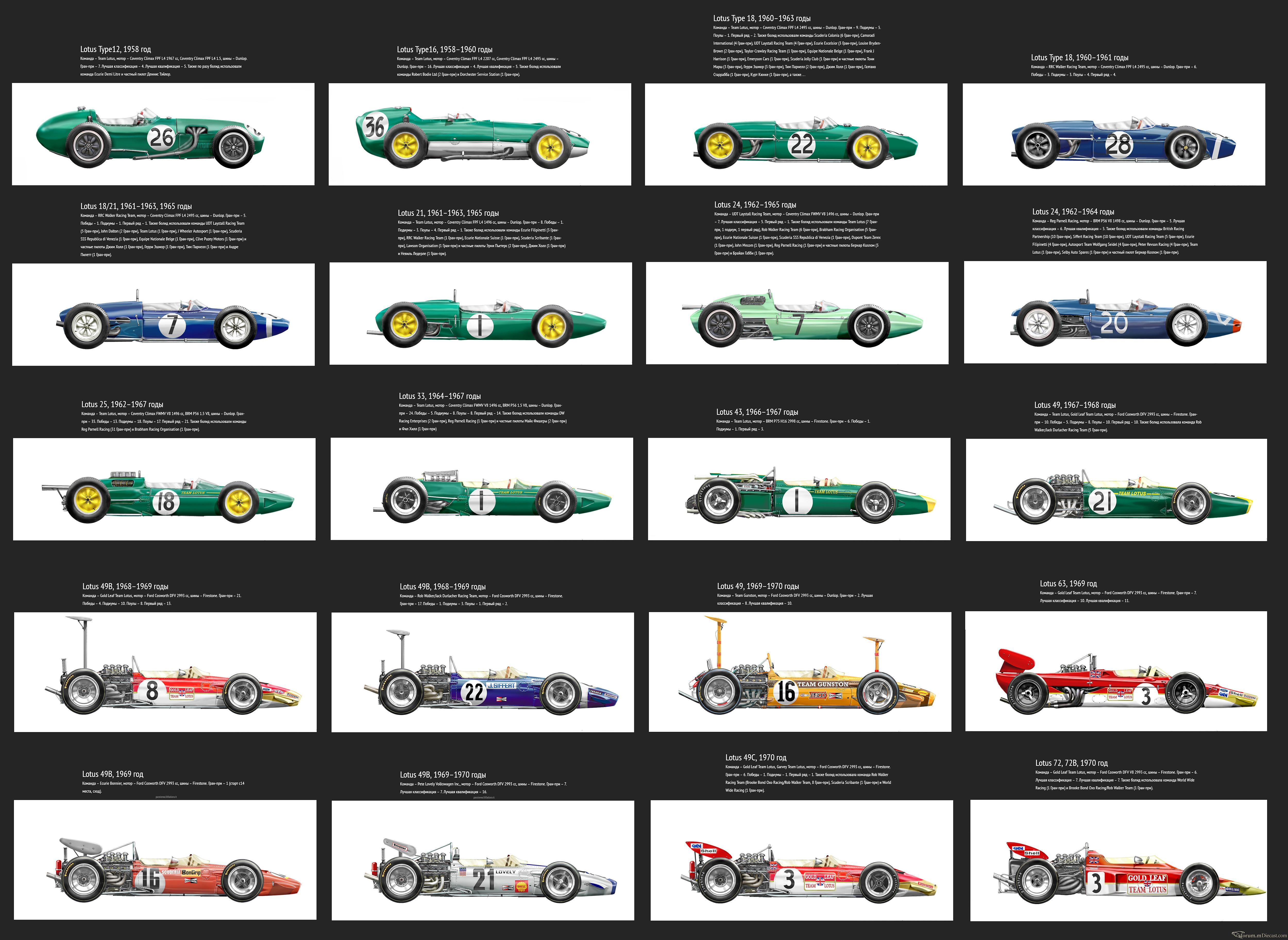Select the light green number 7 Lotus 24 image
The image size is (1288, 940).
(797, 313)
